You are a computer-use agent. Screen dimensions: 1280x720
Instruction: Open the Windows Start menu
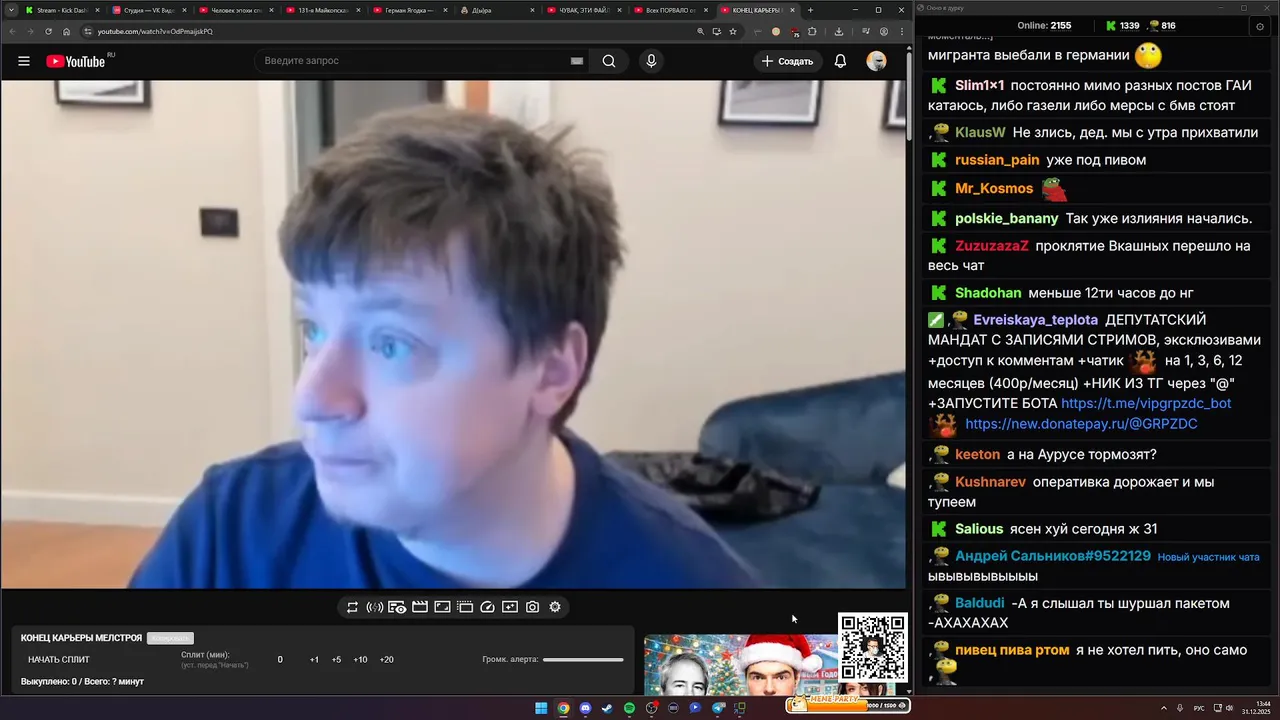[x=541, y=708]
